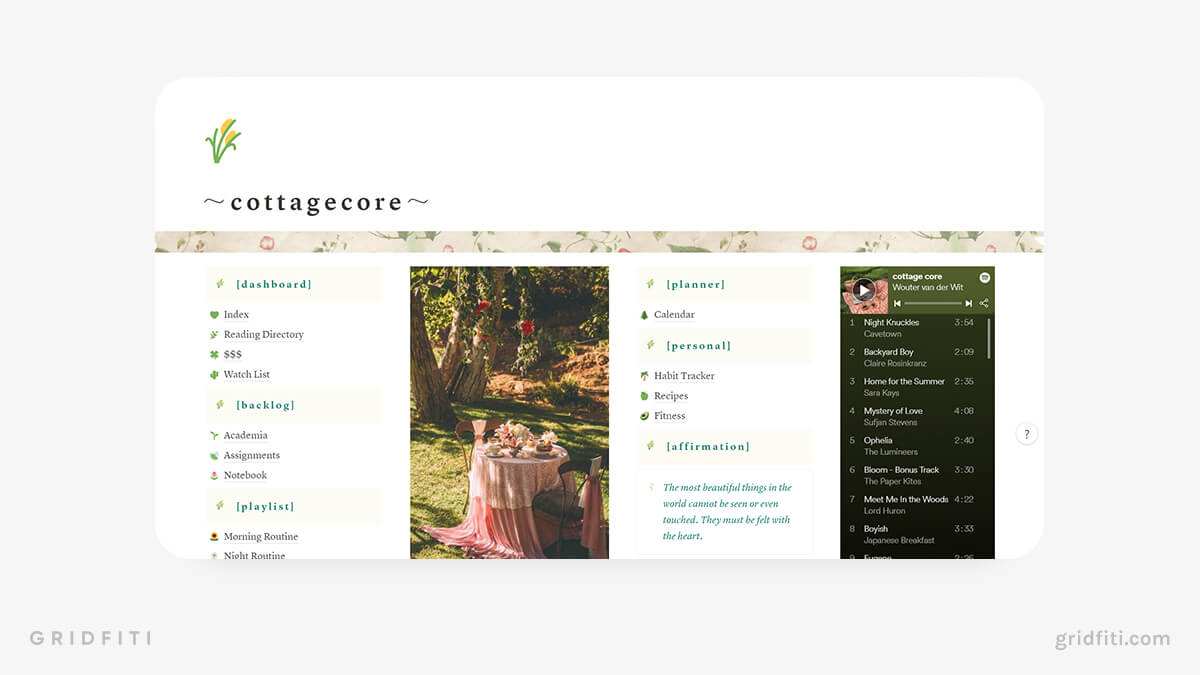Click the wheat icon in the dashboard header

[x=220, y=284]
